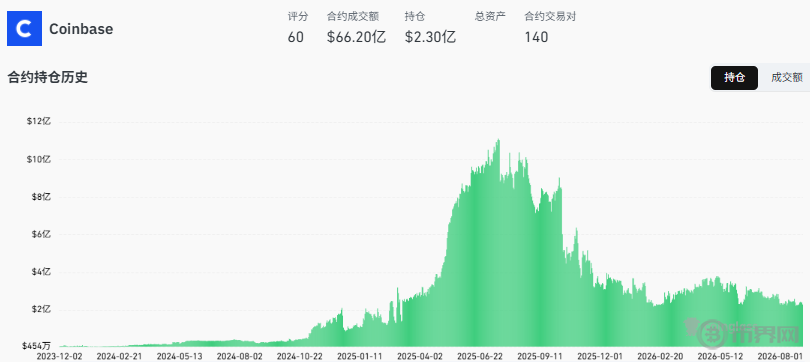The height and width of the screenshot is (362, 810).
Task: Click the blue Coinbase logo icon
Action: (x=24, y=28)
